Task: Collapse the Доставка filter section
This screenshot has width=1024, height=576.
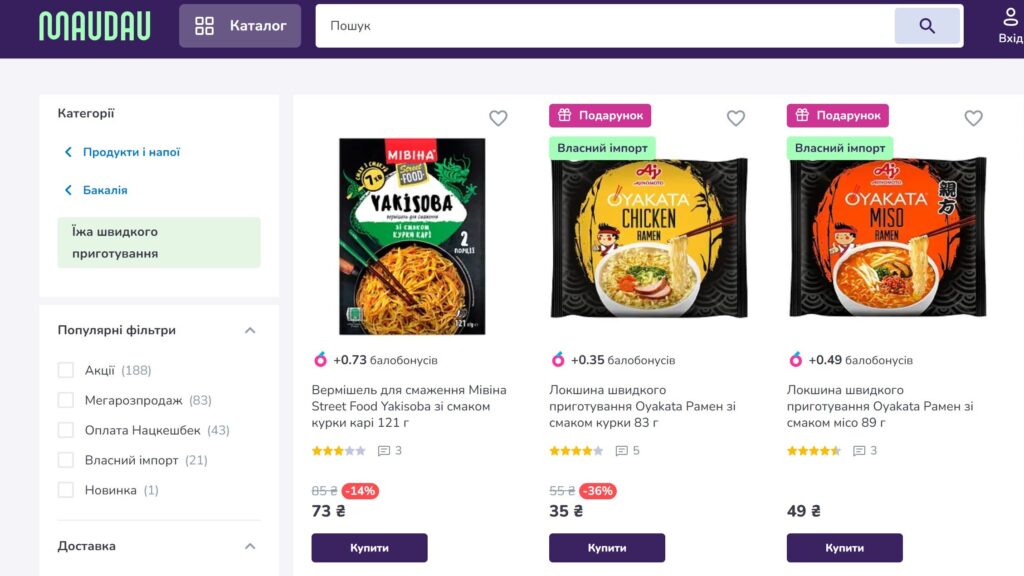Action: click(250, 546)
